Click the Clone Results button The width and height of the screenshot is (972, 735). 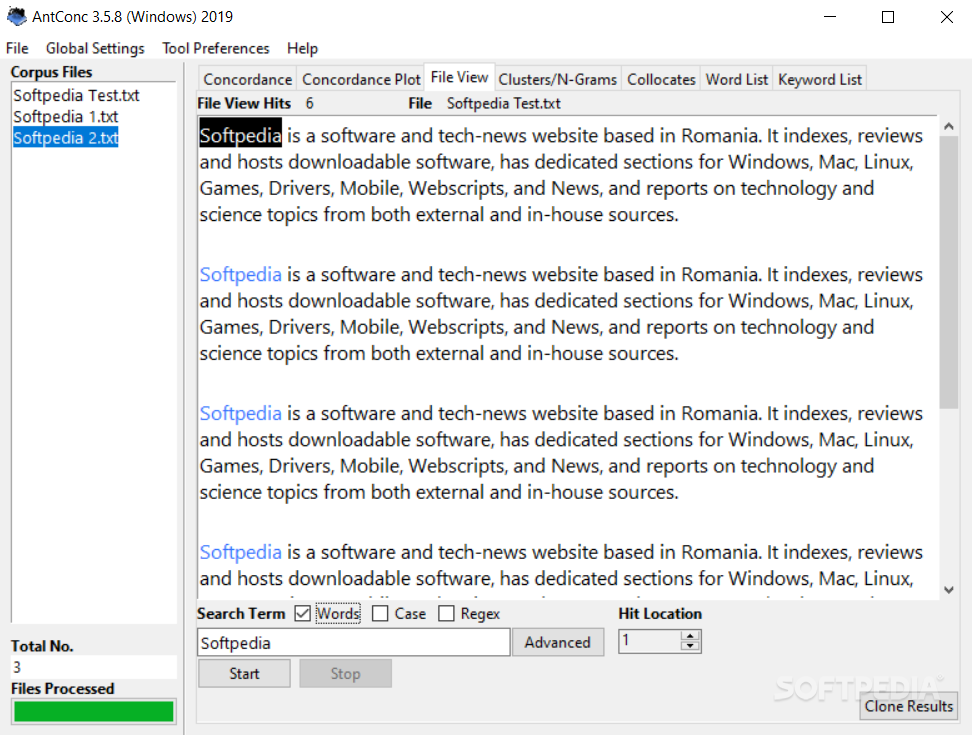(908, 706)
